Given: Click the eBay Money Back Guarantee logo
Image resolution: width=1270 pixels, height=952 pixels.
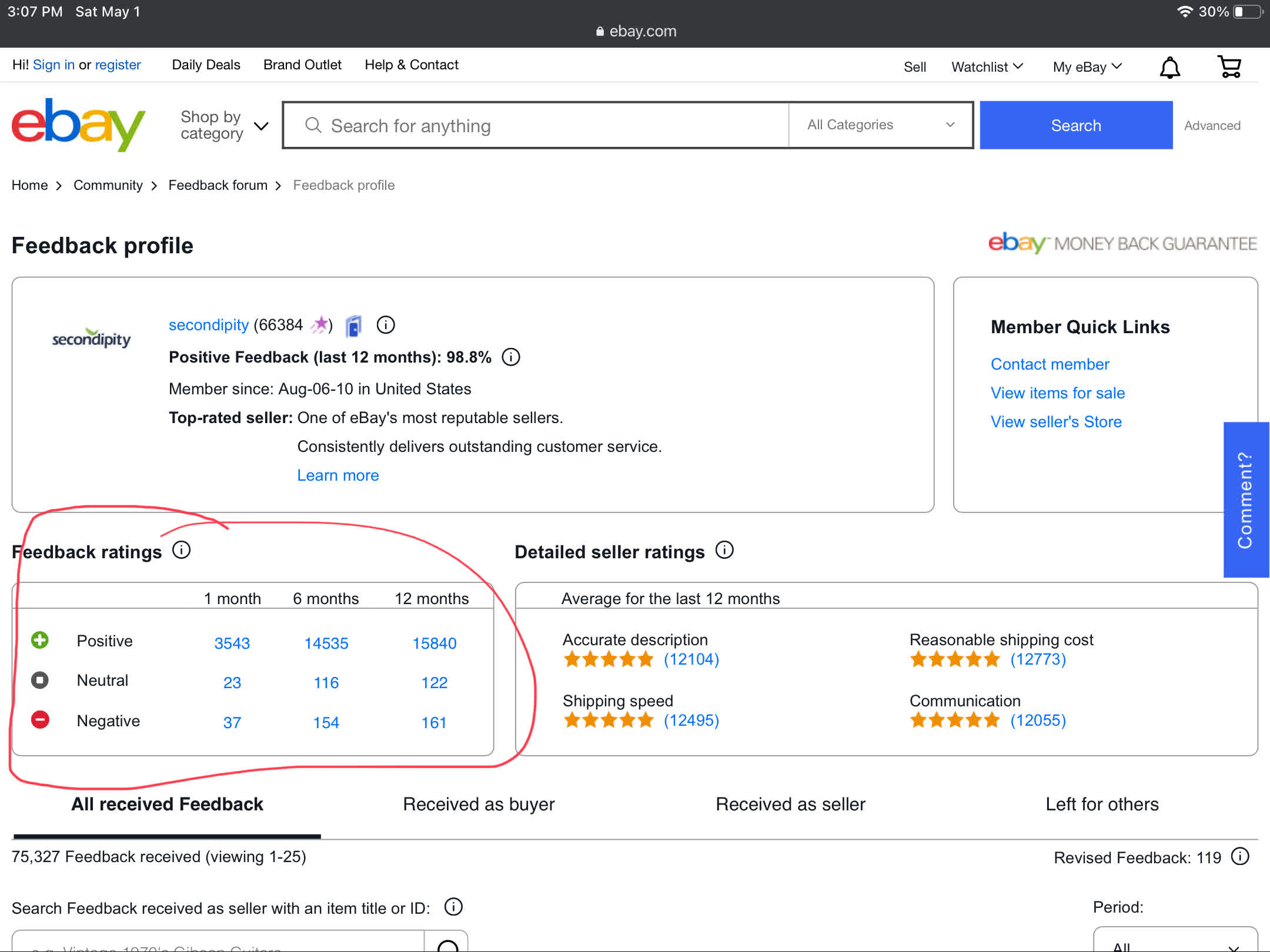Looking at the screenshot, I should (x=1122, y=243).
